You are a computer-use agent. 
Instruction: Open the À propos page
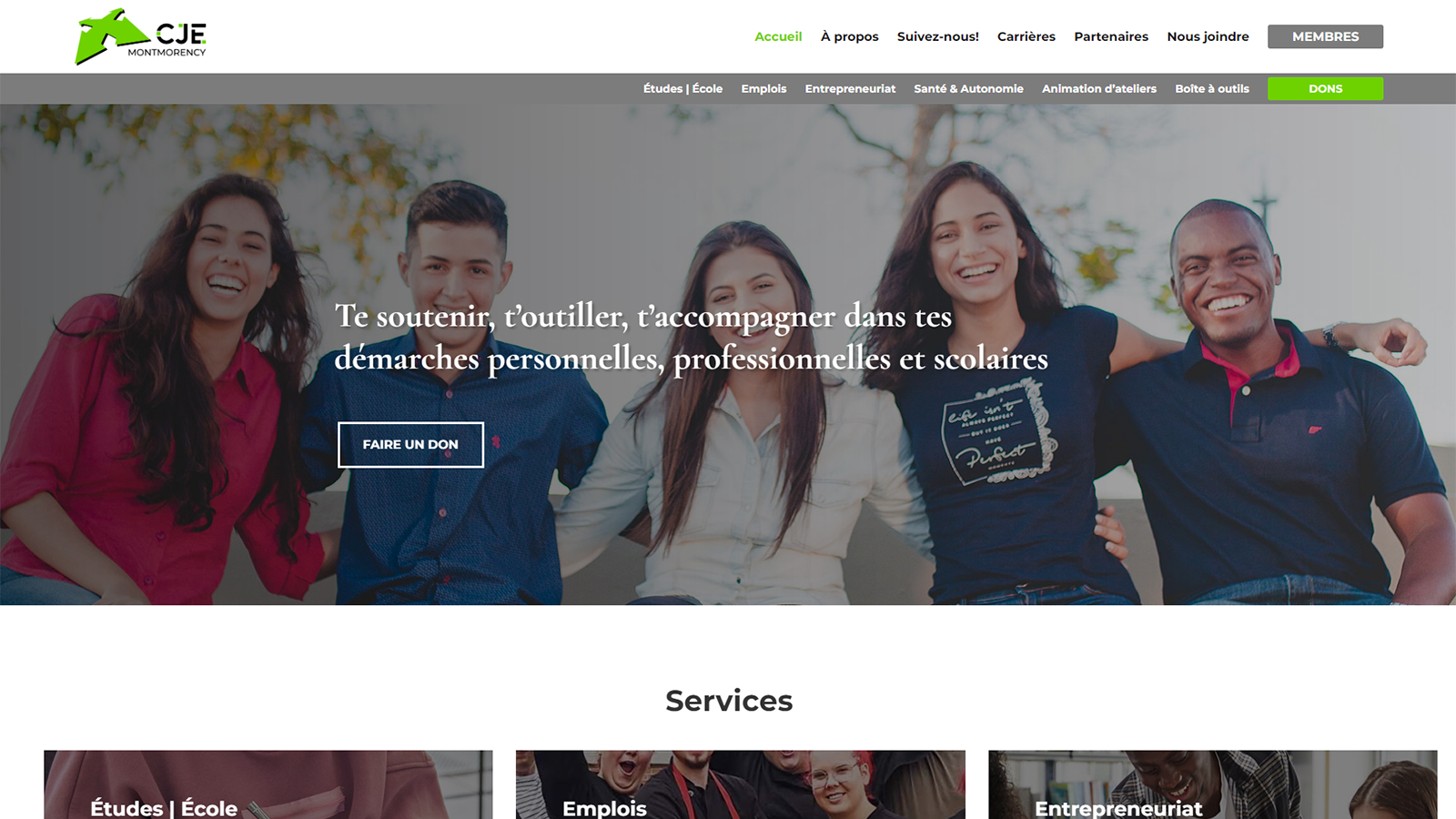(x=849, y=36)
